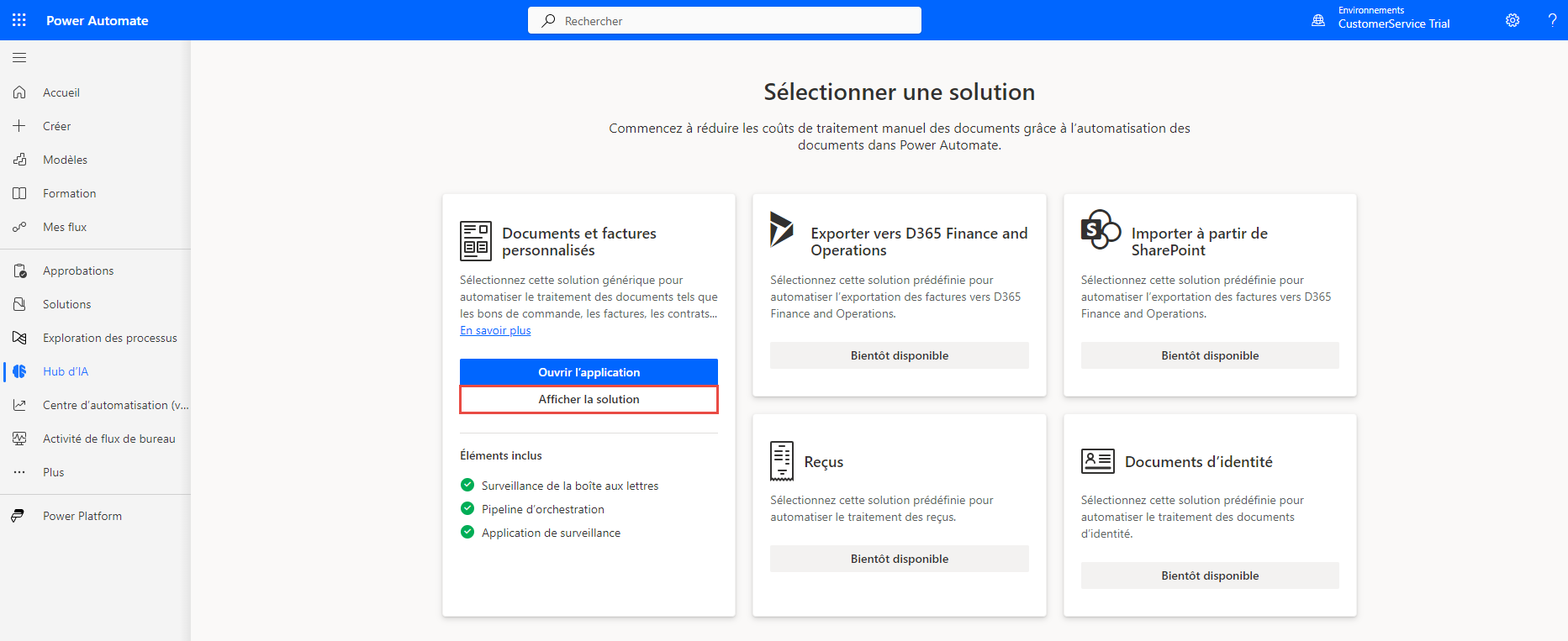Click the Centre d'automatisation chart icon
The width and height of the screenshot is (1568, 641).
[19, 405]
